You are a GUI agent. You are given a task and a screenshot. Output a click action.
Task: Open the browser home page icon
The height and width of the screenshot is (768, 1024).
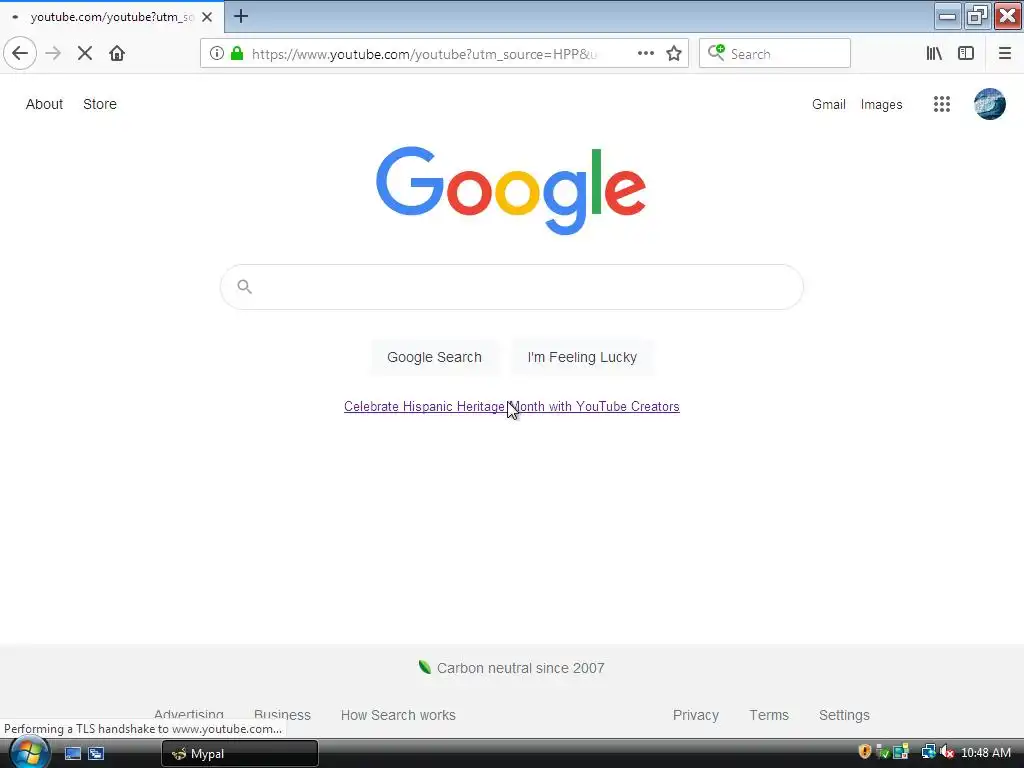[117, 53]
